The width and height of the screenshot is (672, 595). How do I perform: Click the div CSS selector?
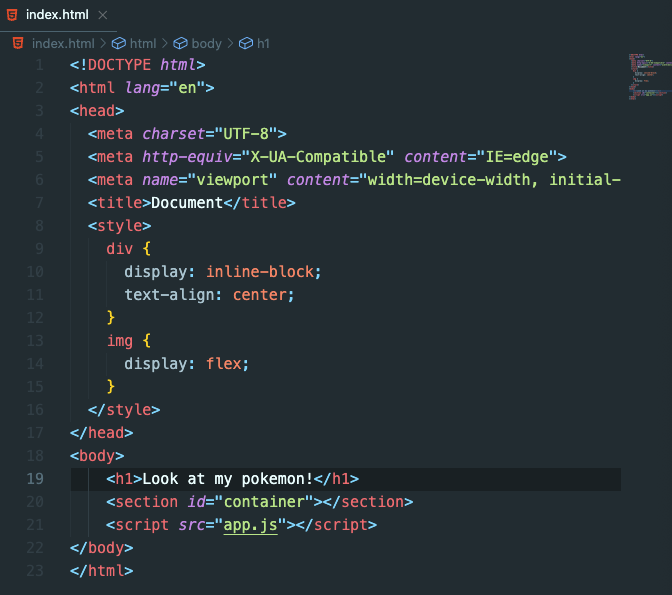(120, 249)
